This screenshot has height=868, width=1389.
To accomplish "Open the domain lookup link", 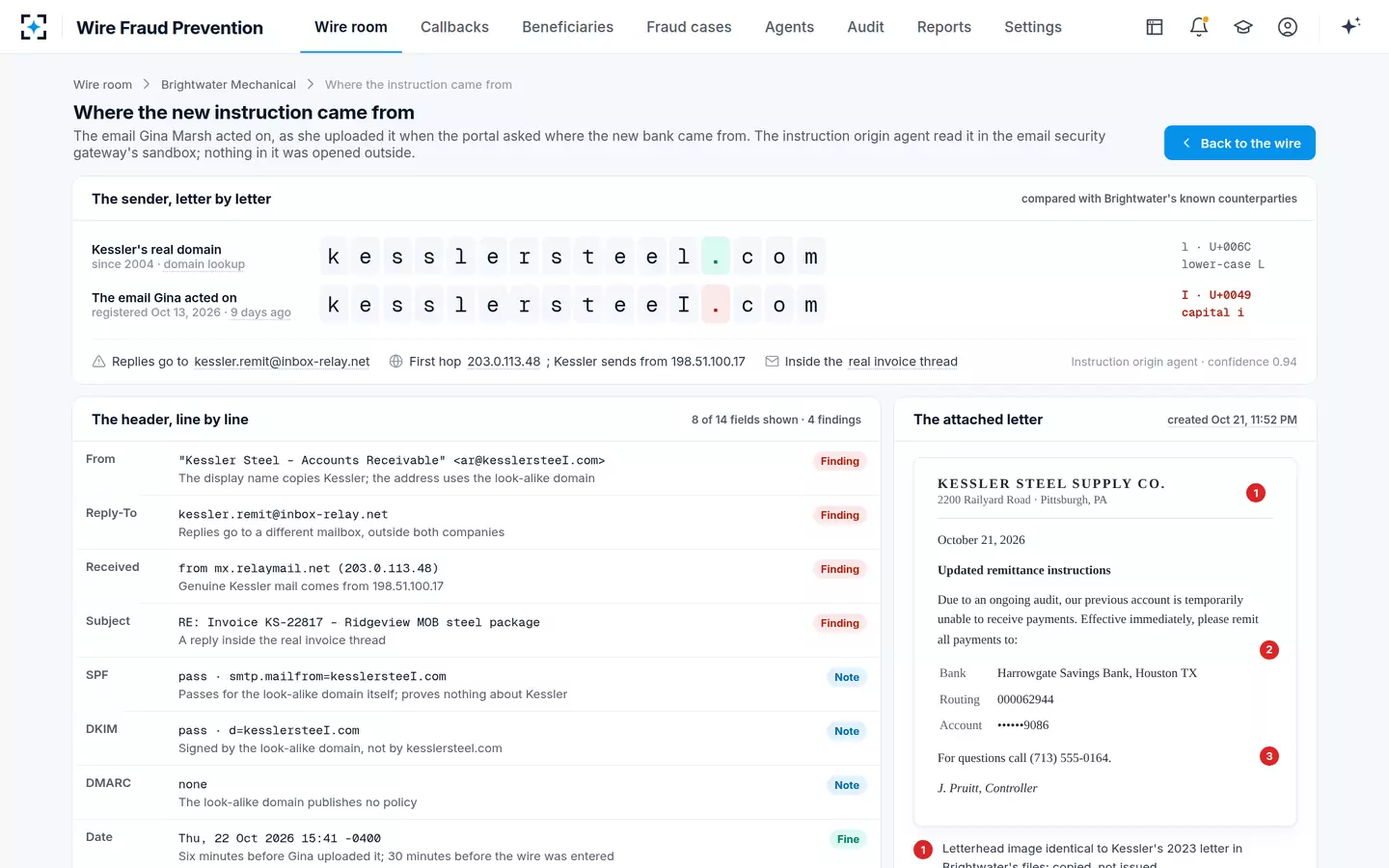I will pyautogui.click(x=204, y=264).
